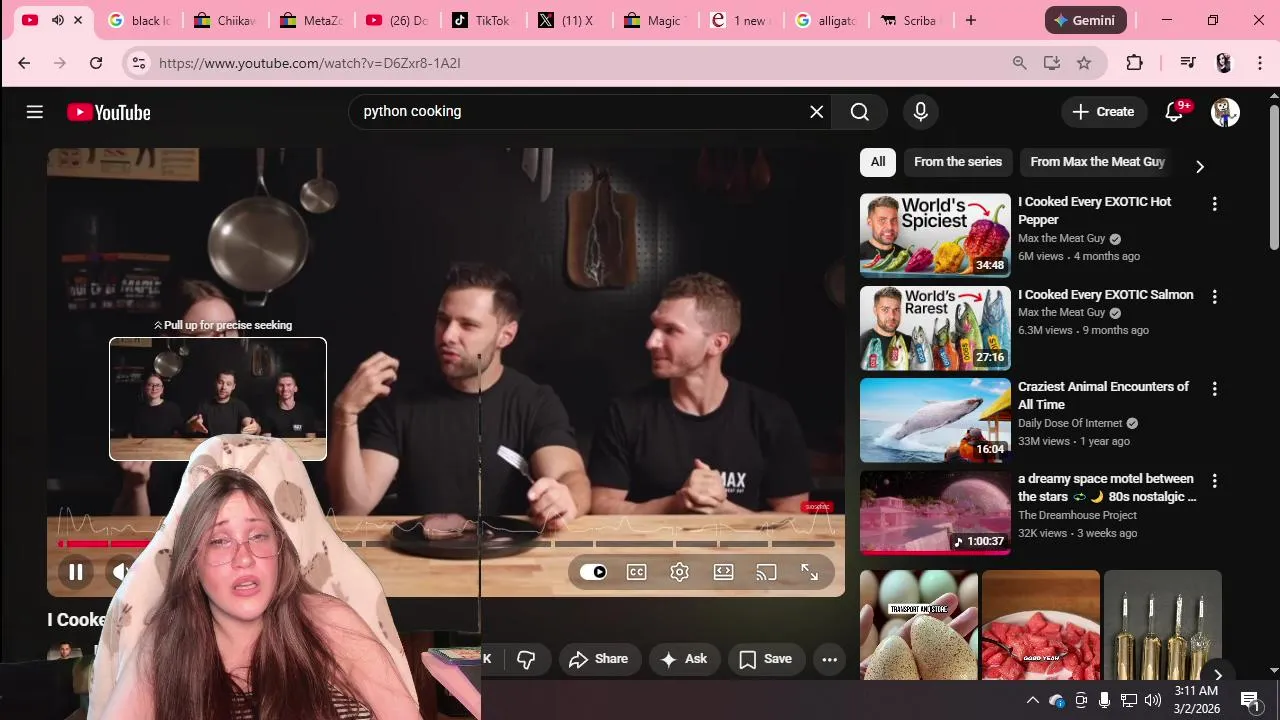View site information icon
Screen dimensions: 1280x720
139,63
